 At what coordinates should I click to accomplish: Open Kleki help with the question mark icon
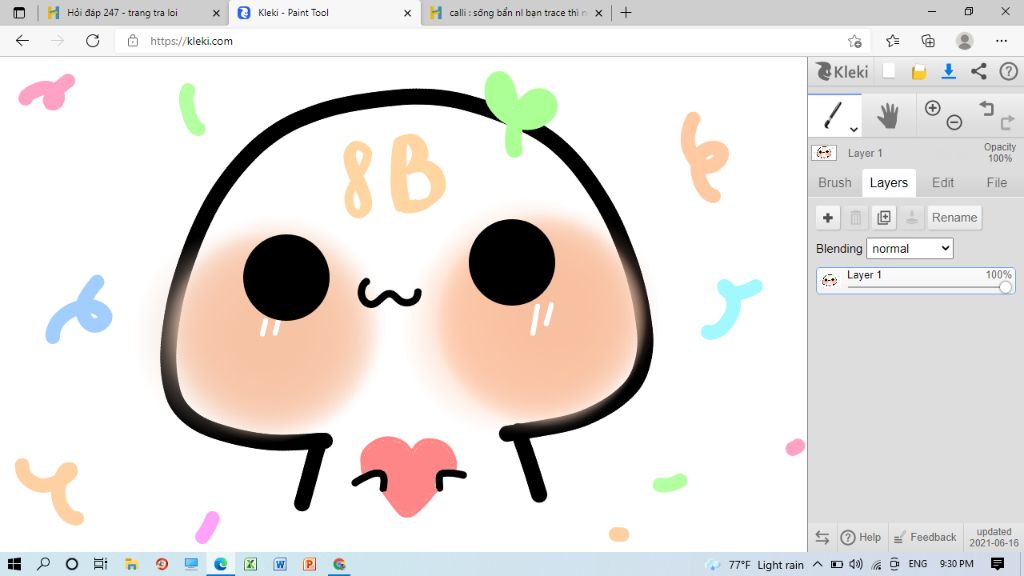(x=1008, y=71)
